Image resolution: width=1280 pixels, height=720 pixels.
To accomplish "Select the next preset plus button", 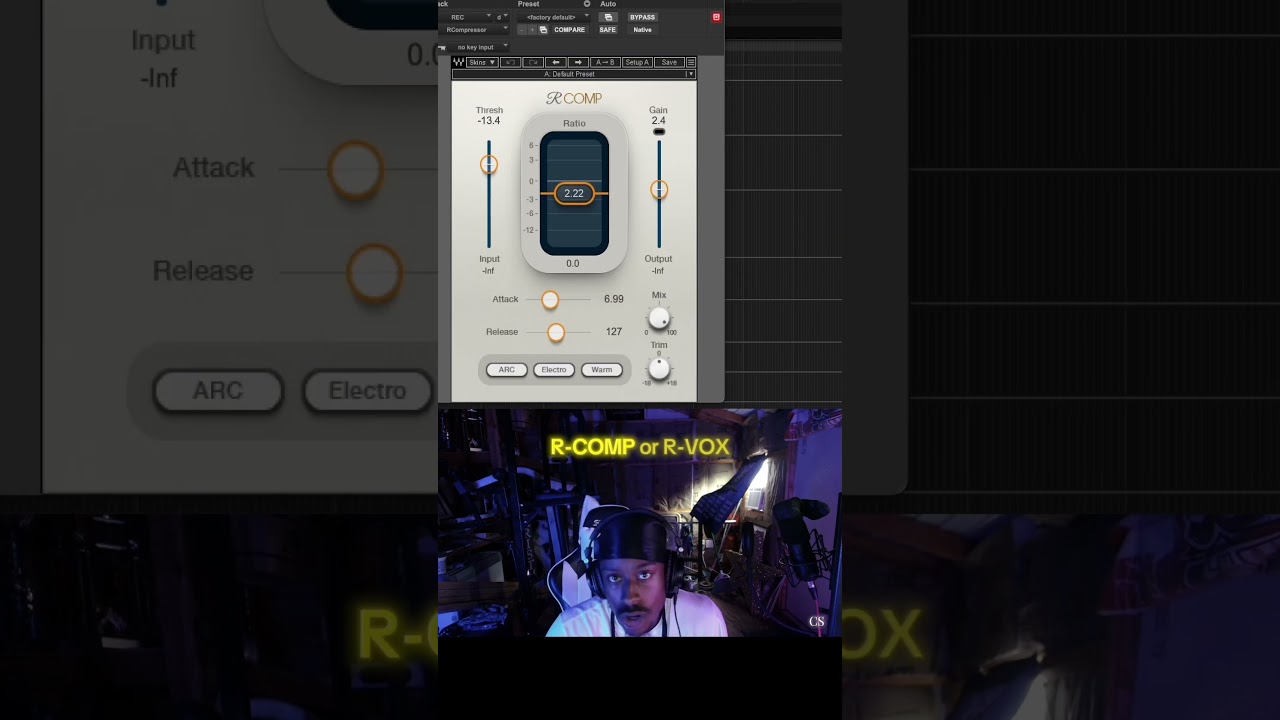I will [x=532, y=30].
